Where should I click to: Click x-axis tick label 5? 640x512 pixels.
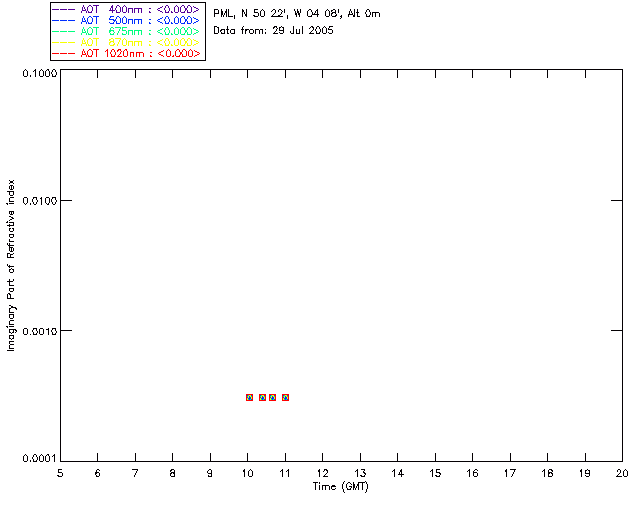pyautogui.click(x=60, y=473)
